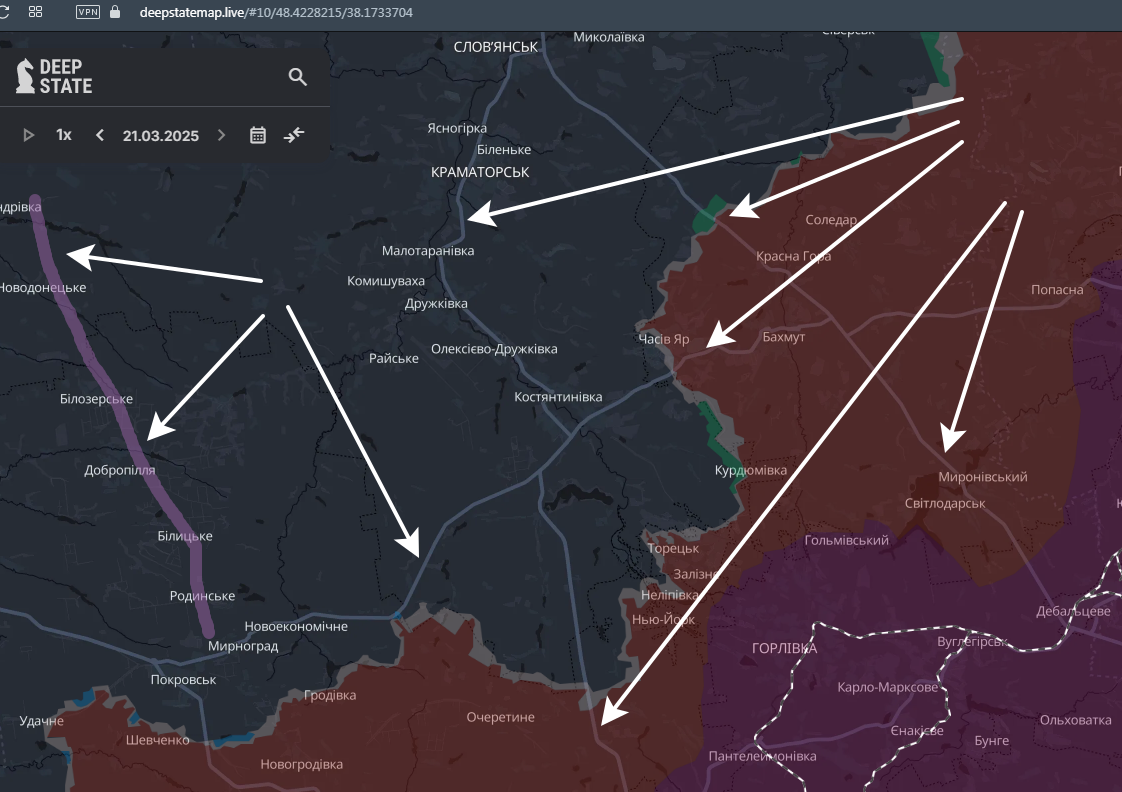Click the compare maps arrows icon

coord(294,135)
